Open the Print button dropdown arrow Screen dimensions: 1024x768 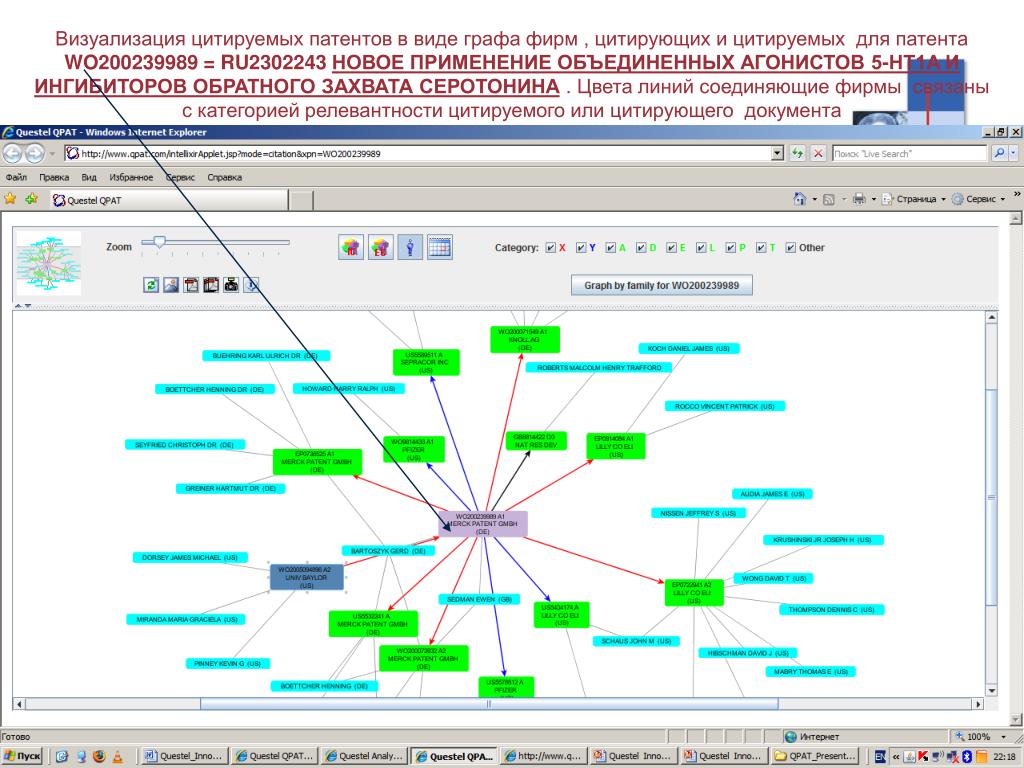click(874, 199)
